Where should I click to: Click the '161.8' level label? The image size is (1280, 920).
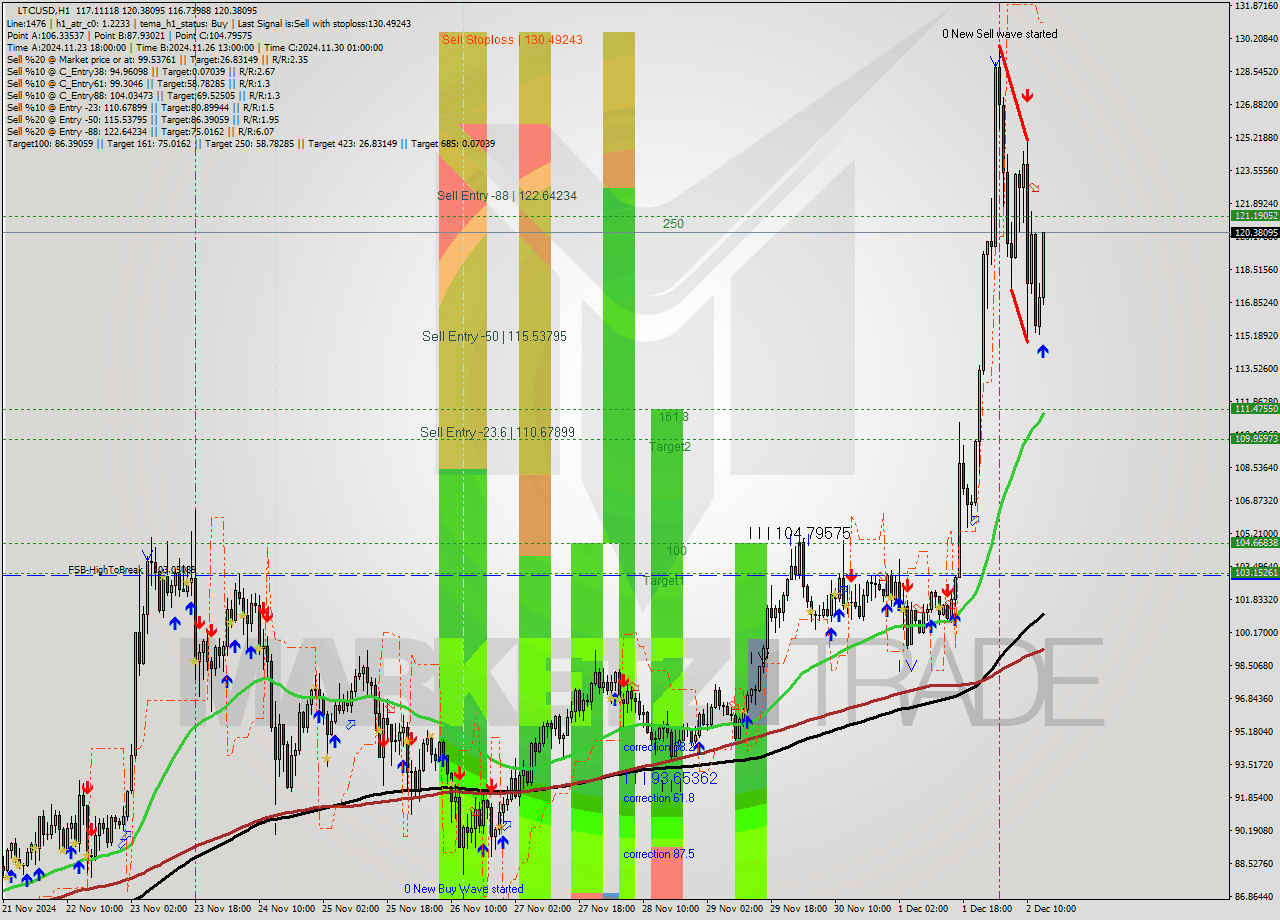point(673,416)
